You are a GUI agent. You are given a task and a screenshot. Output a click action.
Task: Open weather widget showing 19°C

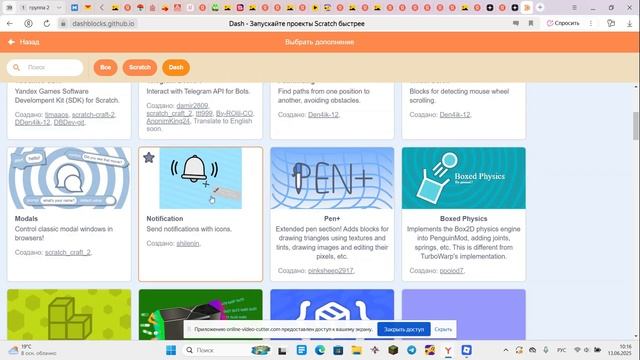(x=32, y=350)
